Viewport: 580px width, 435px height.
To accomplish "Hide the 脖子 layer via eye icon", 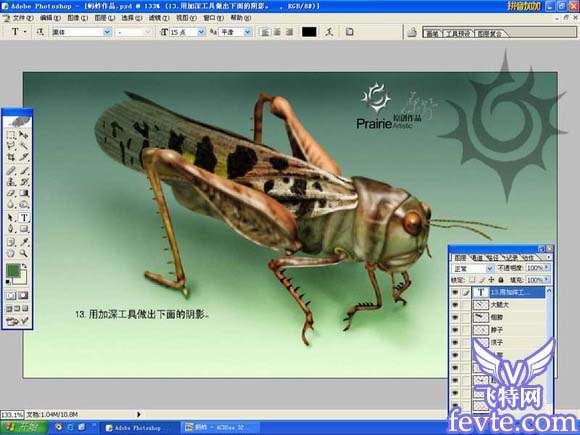I will 455,330.
